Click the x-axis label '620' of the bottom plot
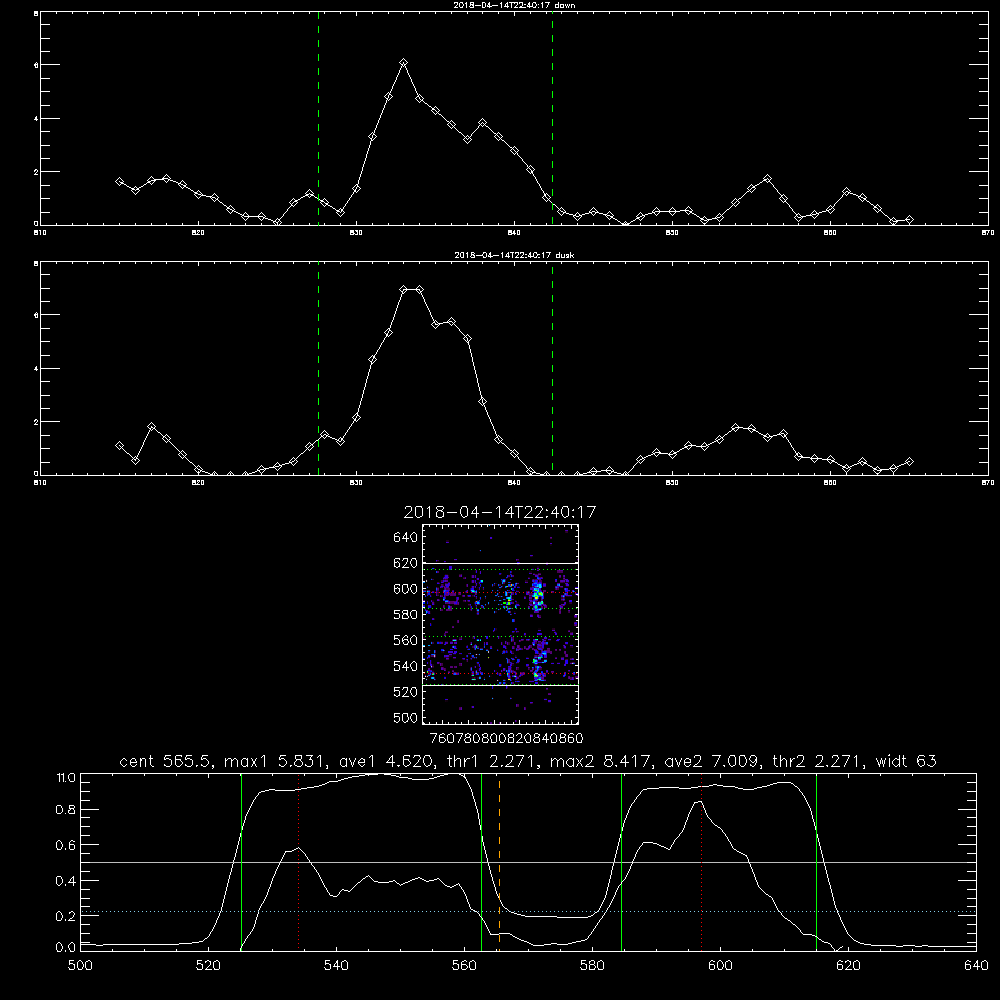This screenshot has height=1000, width=1000. pos(848,966)
